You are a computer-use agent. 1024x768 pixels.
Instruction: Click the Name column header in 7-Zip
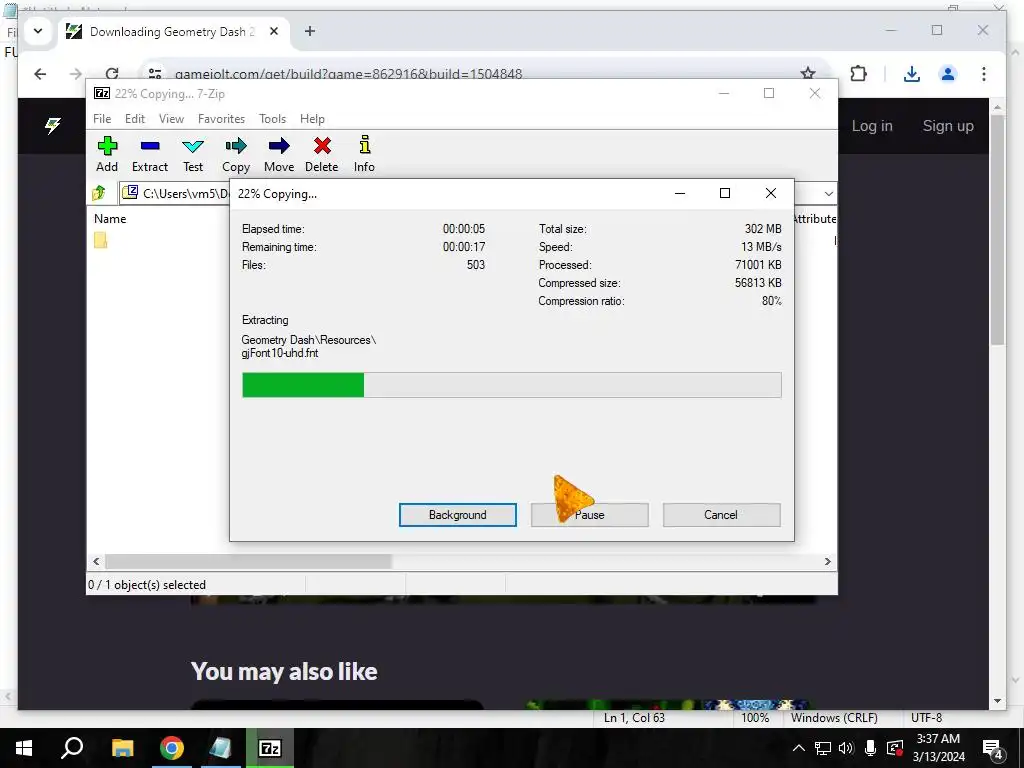tap(110, 219)
